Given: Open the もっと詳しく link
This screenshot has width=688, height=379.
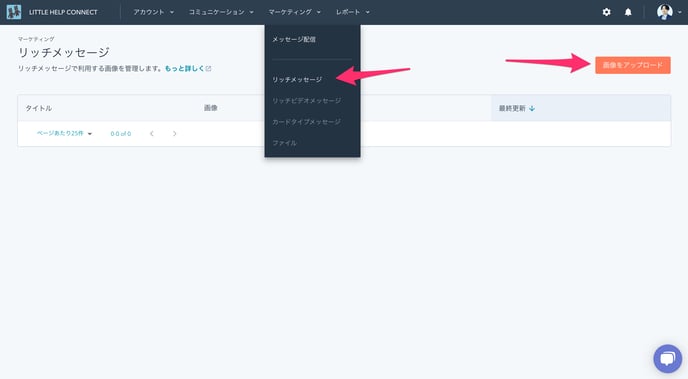Looking at the screenshot, I should click(x=184, y=68).
